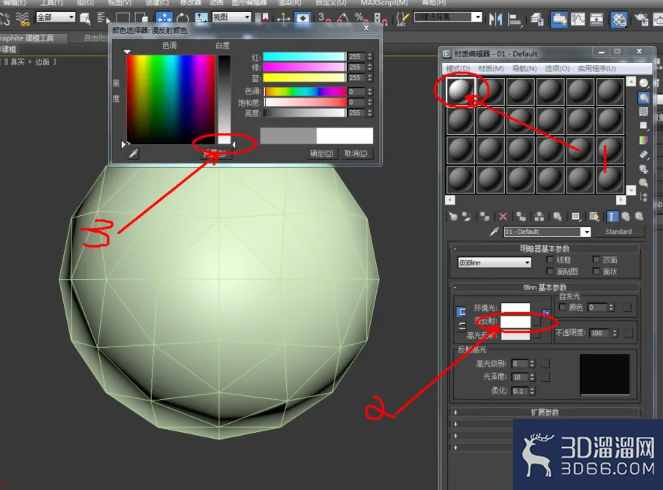Toggle the 3D Snaps icon
The width and height of the screenshot is (663, 490).
(x=324, y=18)
